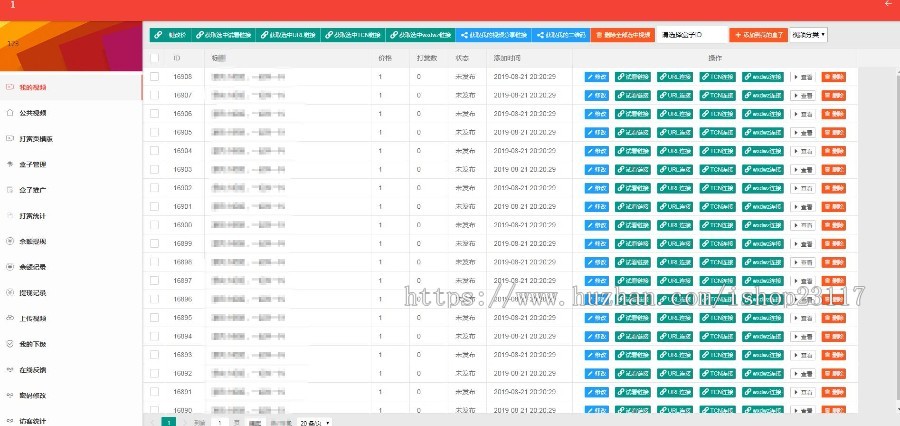Image resolution: width=900 pixels, height=426 pixels.
Task: Click the 添加时间 column header
Action: click(507, 58)
